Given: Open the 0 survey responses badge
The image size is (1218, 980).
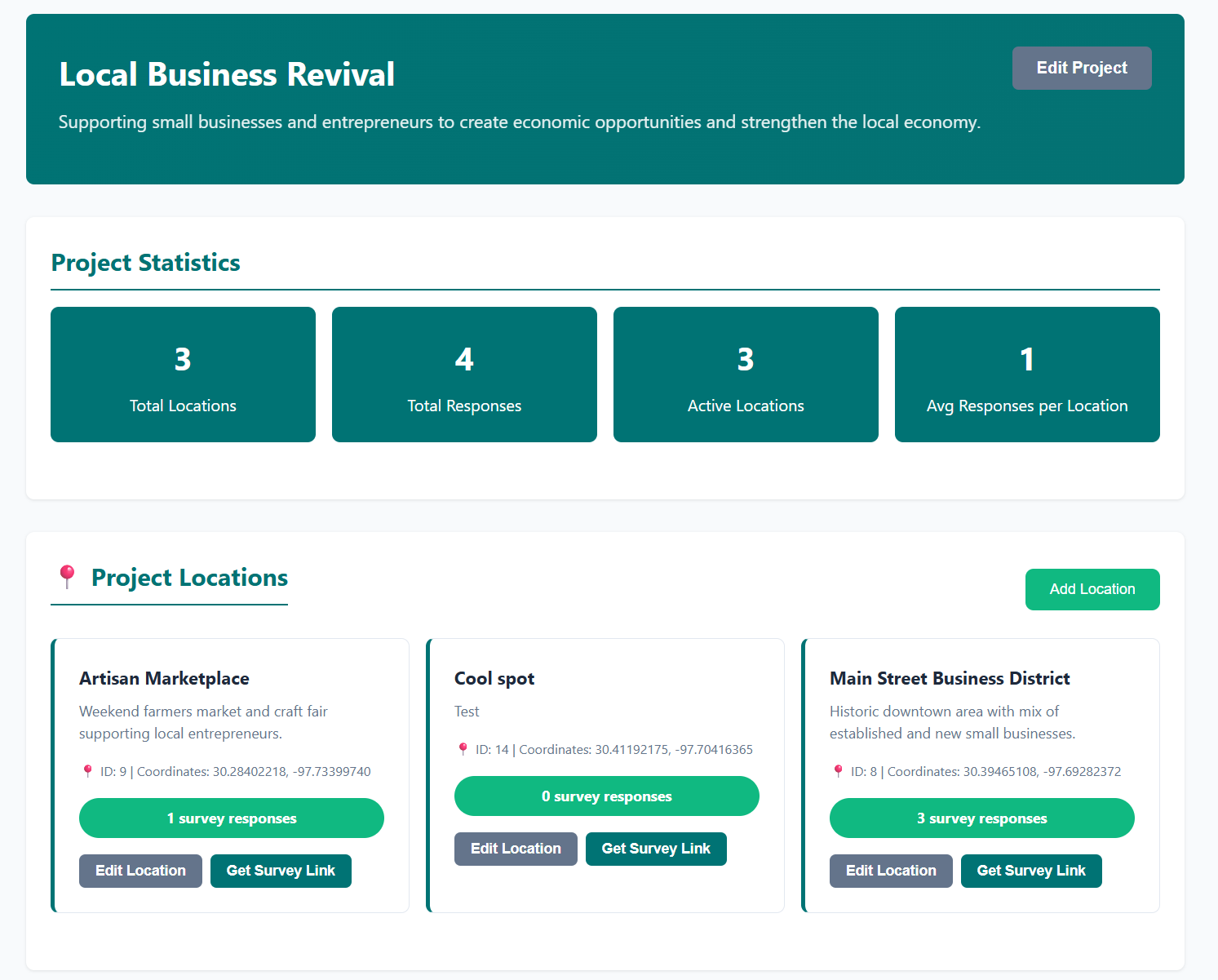Looking at the screenshot, I should pos(607,796).
